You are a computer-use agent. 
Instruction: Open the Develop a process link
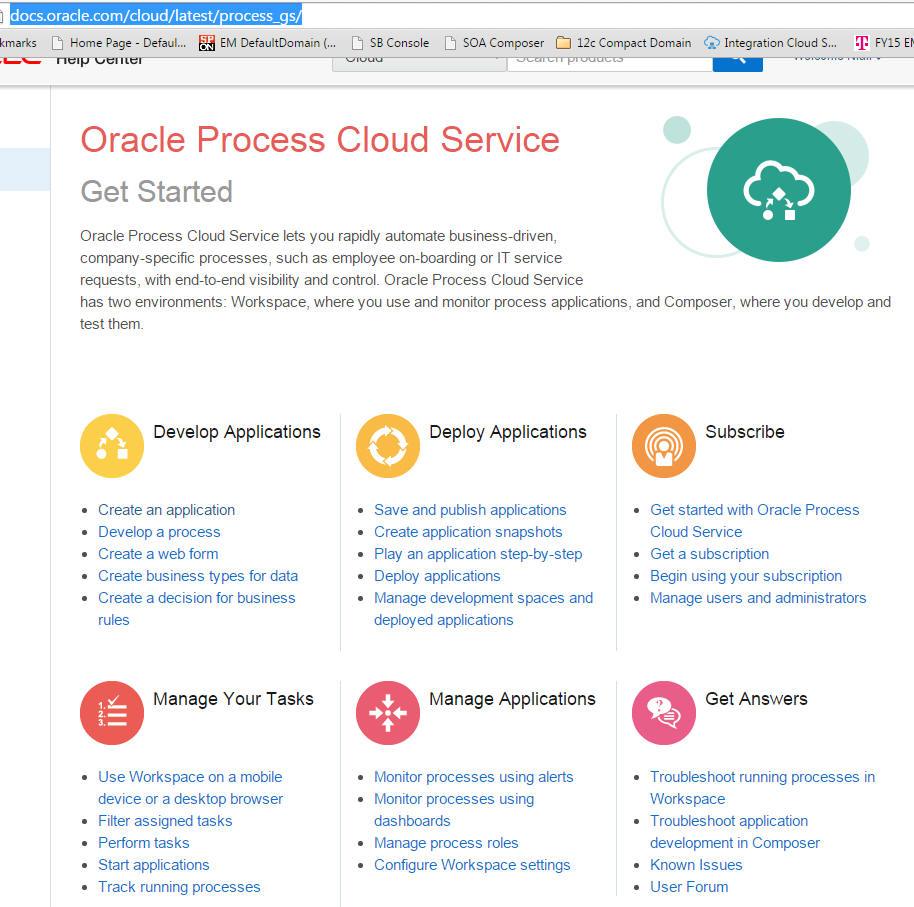159,532
